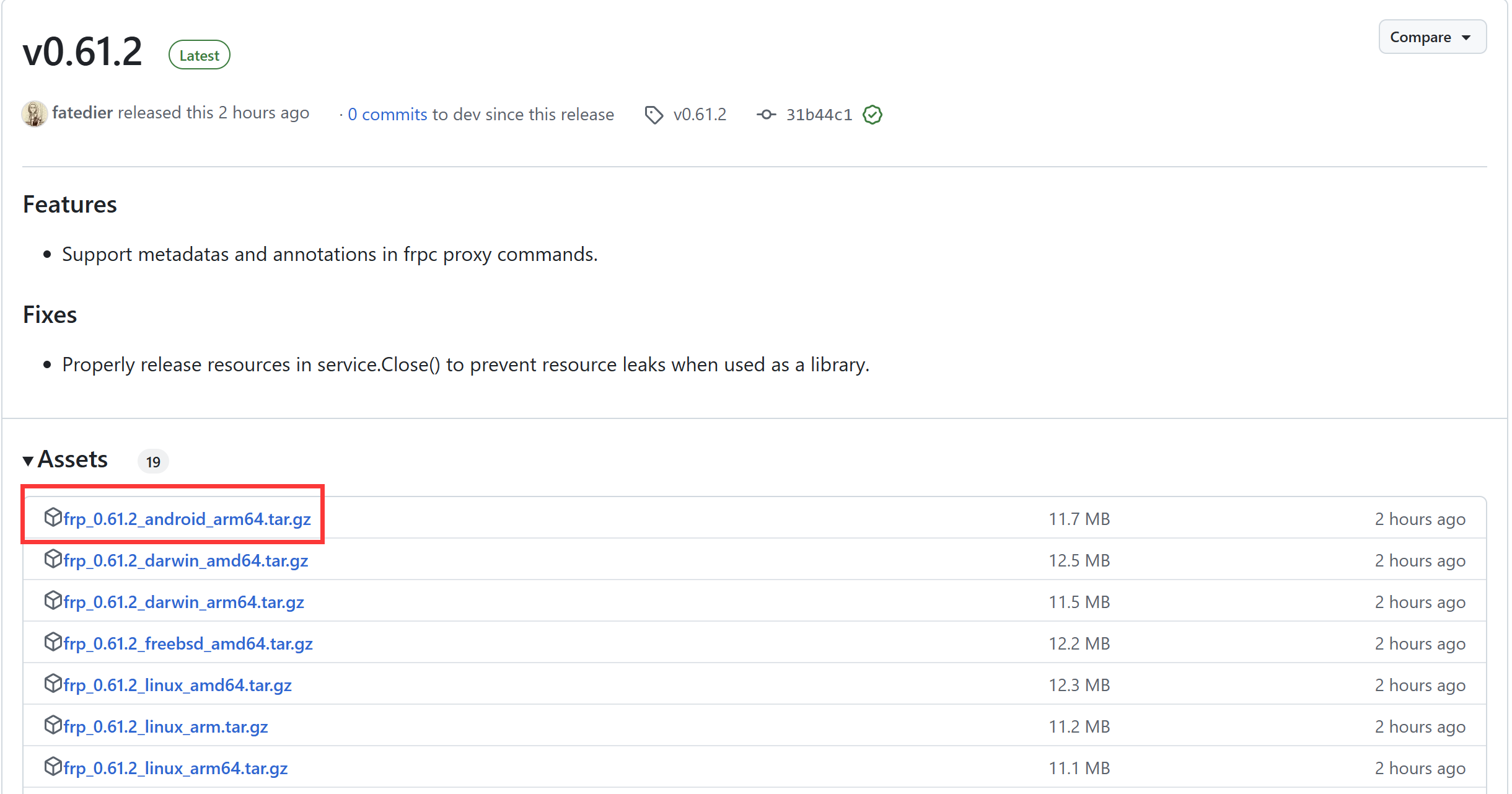Viewport: 1512px width, 794px height.
Task: Click fatedier's avatar image
Action: (x=34, y=114)
